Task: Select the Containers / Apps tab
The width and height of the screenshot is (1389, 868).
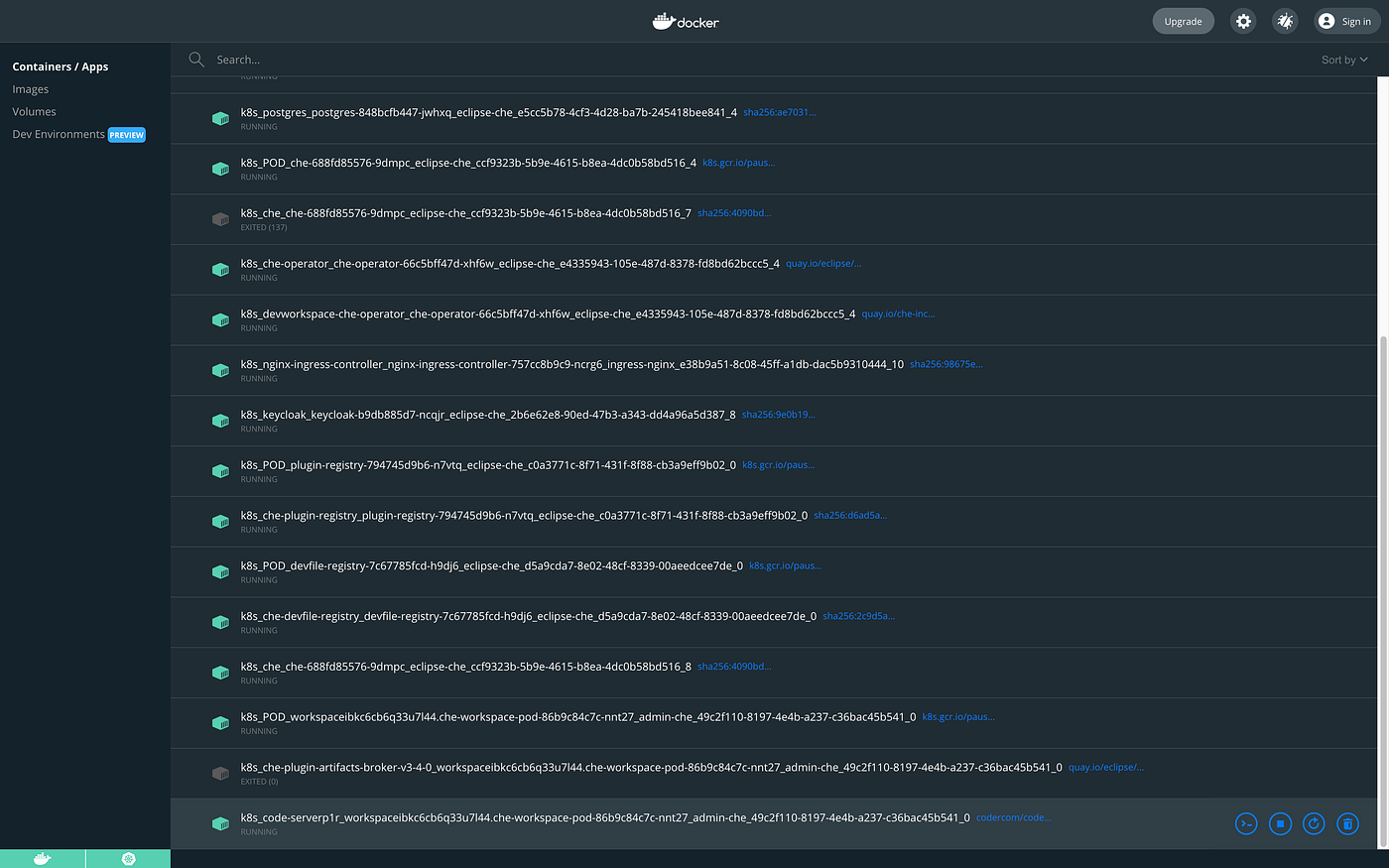Action: pyautogui.click(x=60, y=66)
